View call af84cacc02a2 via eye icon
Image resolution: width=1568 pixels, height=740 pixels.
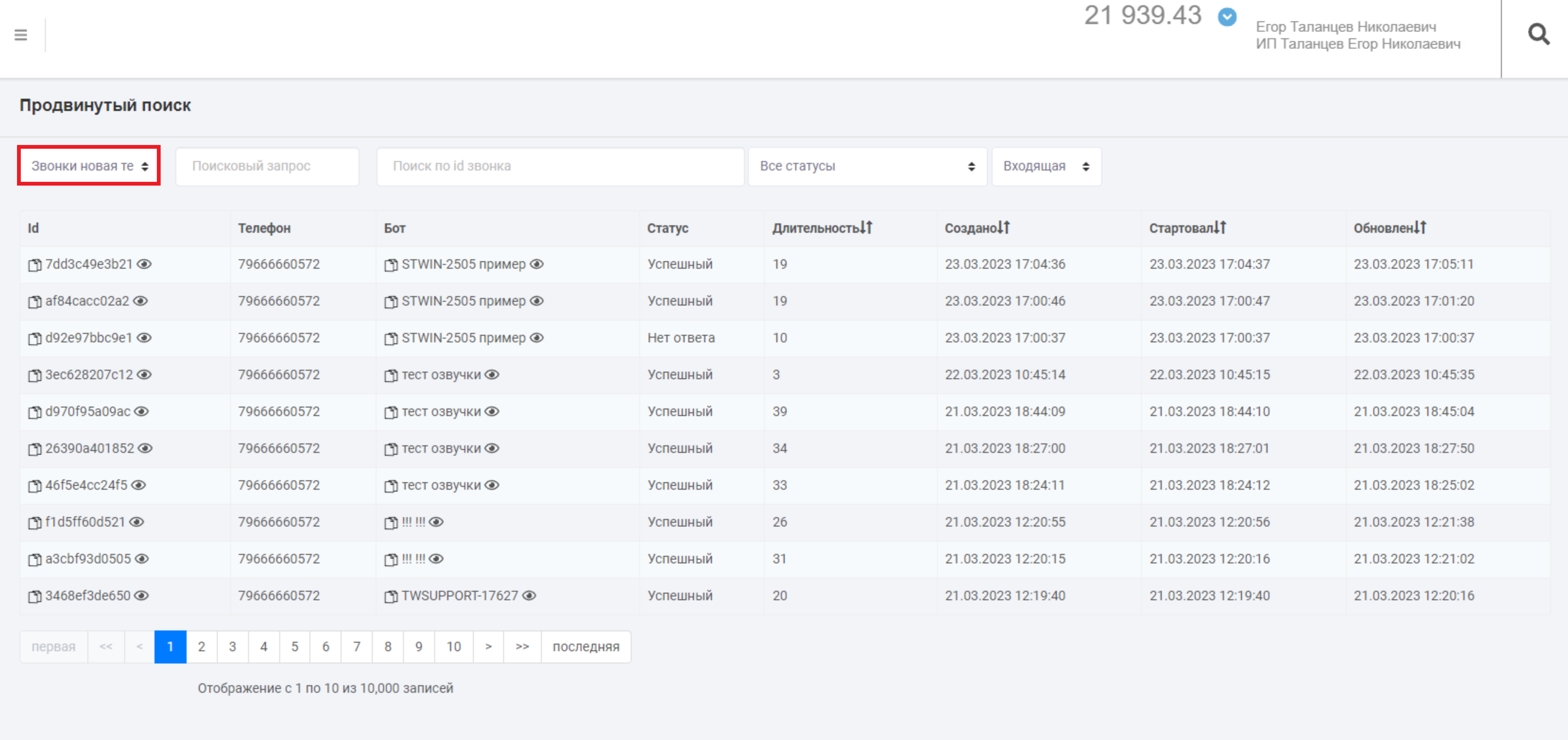click(141, 301)
